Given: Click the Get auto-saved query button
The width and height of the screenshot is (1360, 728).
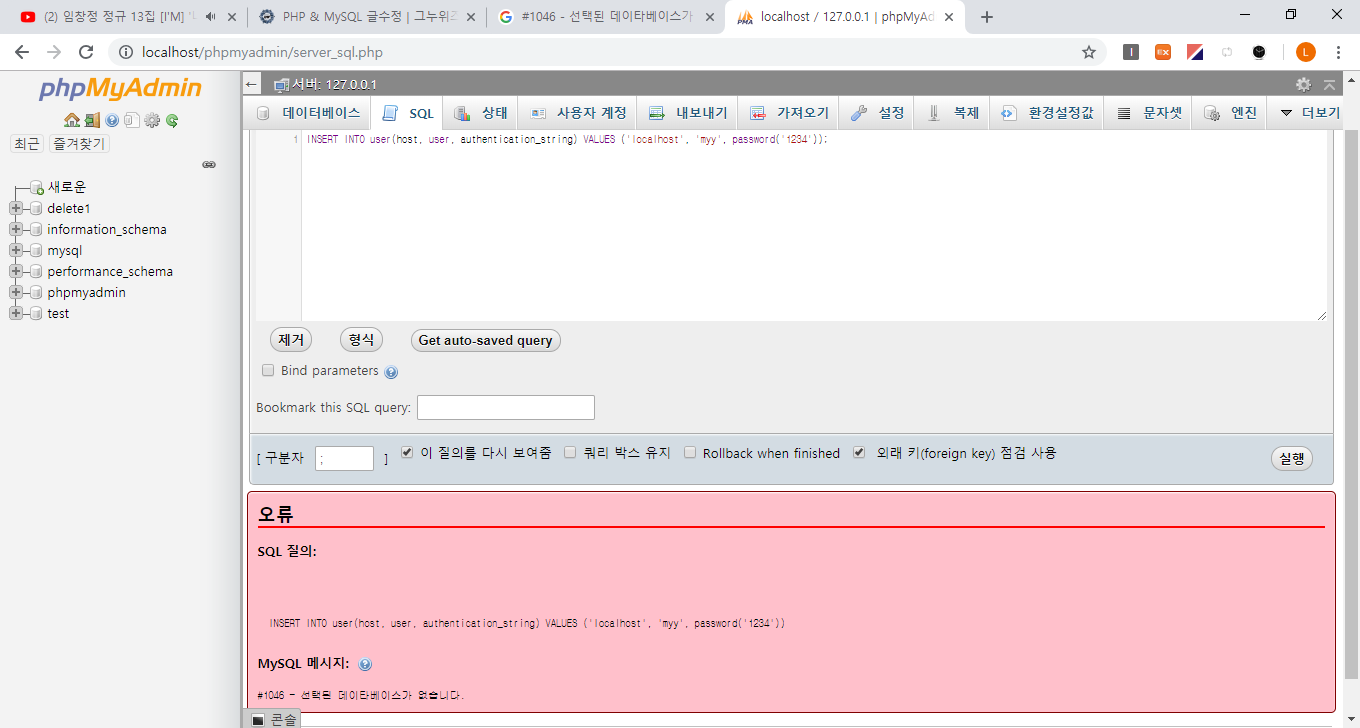Looking at the screenshot, I should tap(486, 340).
